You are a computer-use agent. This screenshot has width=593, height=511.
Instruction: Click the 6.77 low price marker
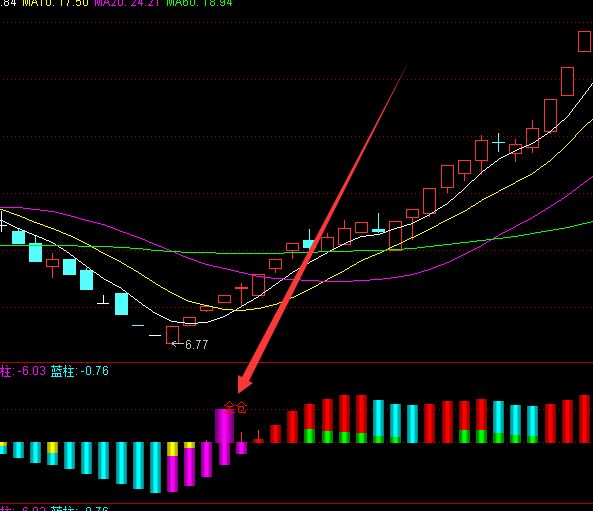pos(197,345)
